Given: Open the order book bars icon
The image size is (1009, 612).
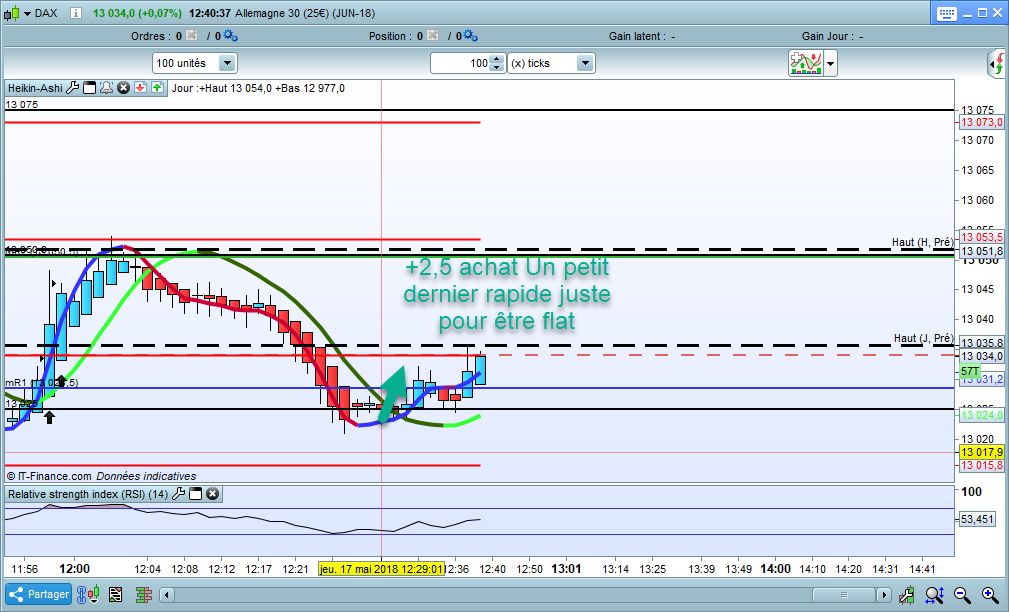Looking at the screenshot, I should pyautogui.click(x=143, y=595).
